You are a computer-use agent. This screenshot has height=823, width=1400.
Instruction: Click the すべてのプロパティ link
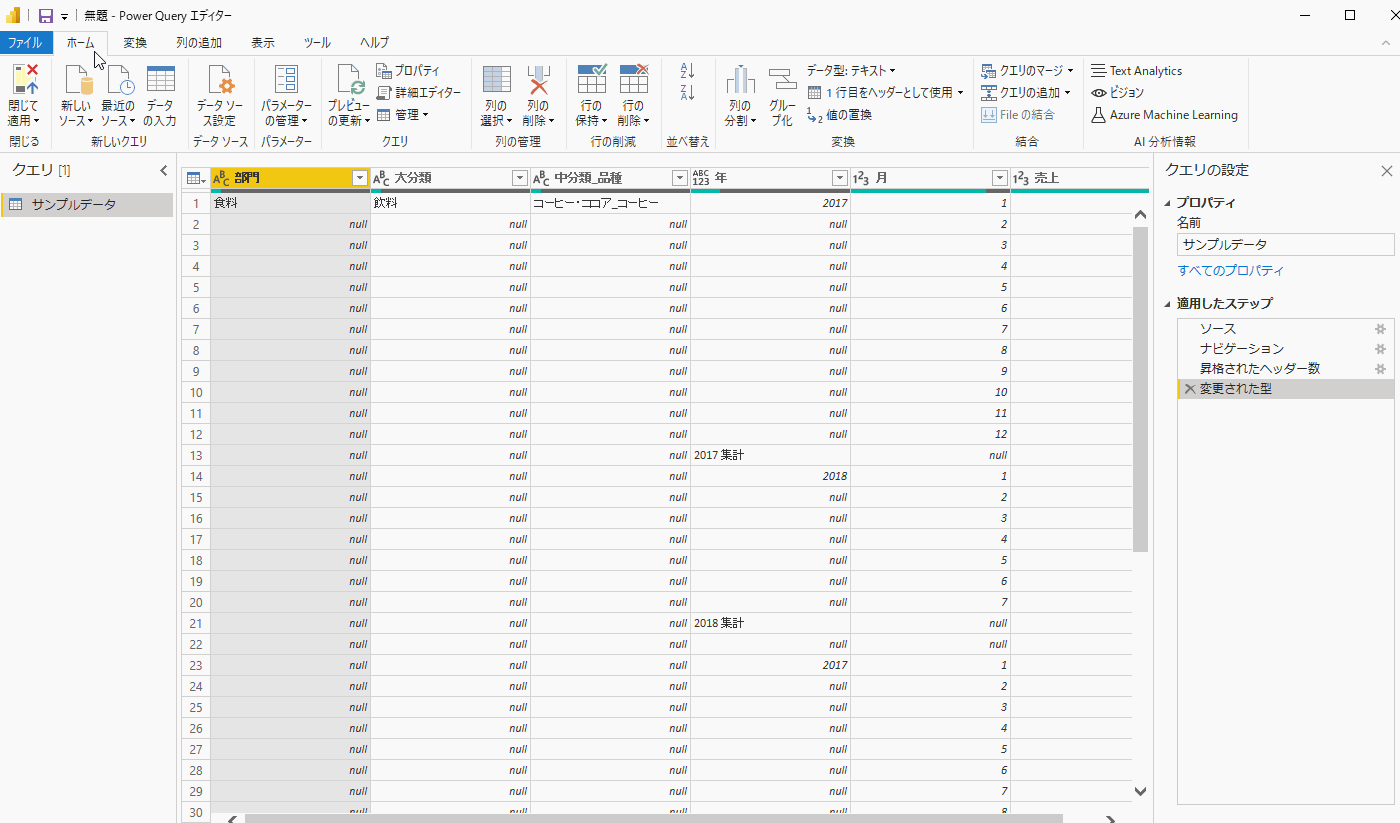(1230, 271)
